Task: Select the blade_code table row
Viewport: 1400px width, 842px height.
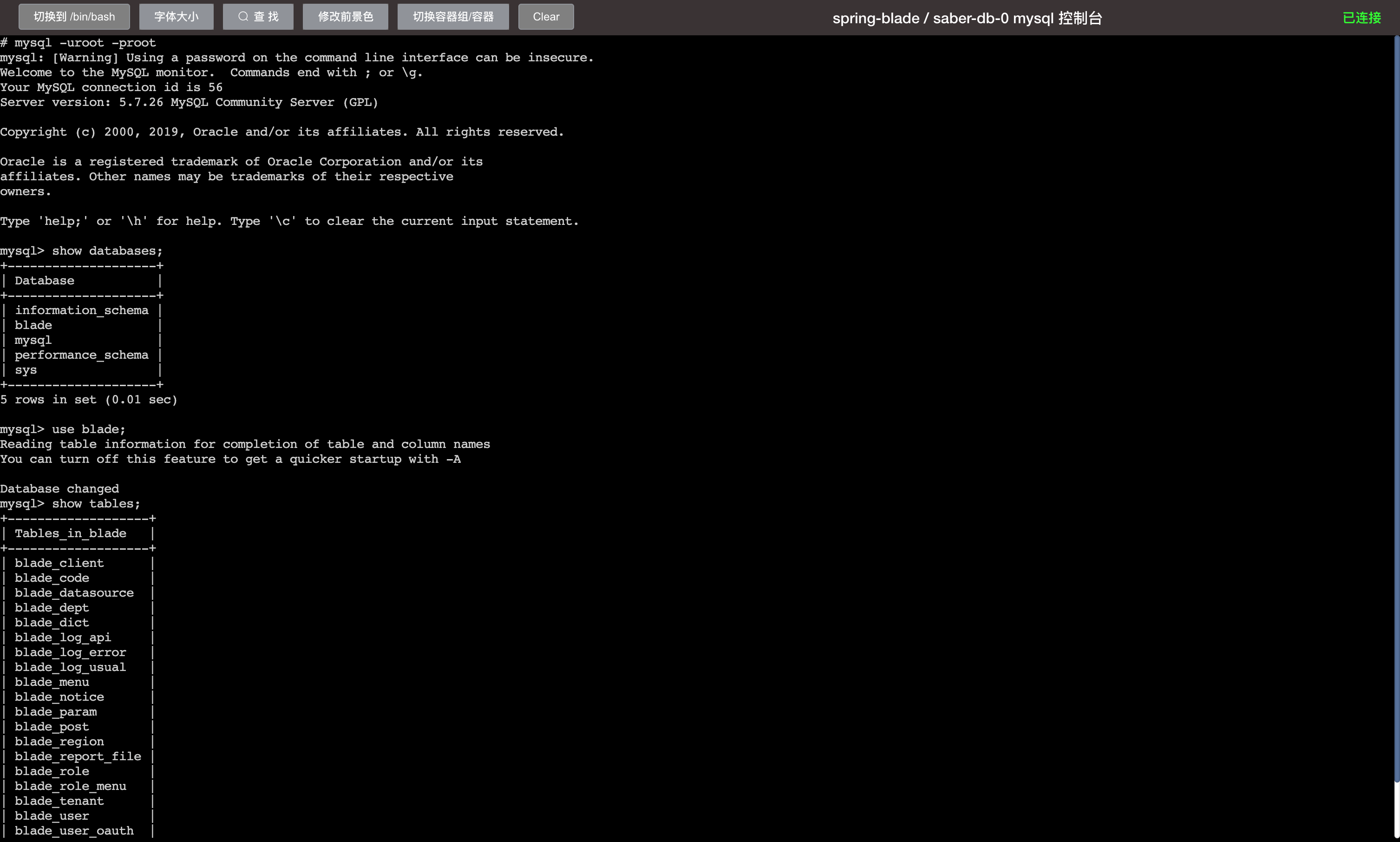Action: (x=78, y=578)
